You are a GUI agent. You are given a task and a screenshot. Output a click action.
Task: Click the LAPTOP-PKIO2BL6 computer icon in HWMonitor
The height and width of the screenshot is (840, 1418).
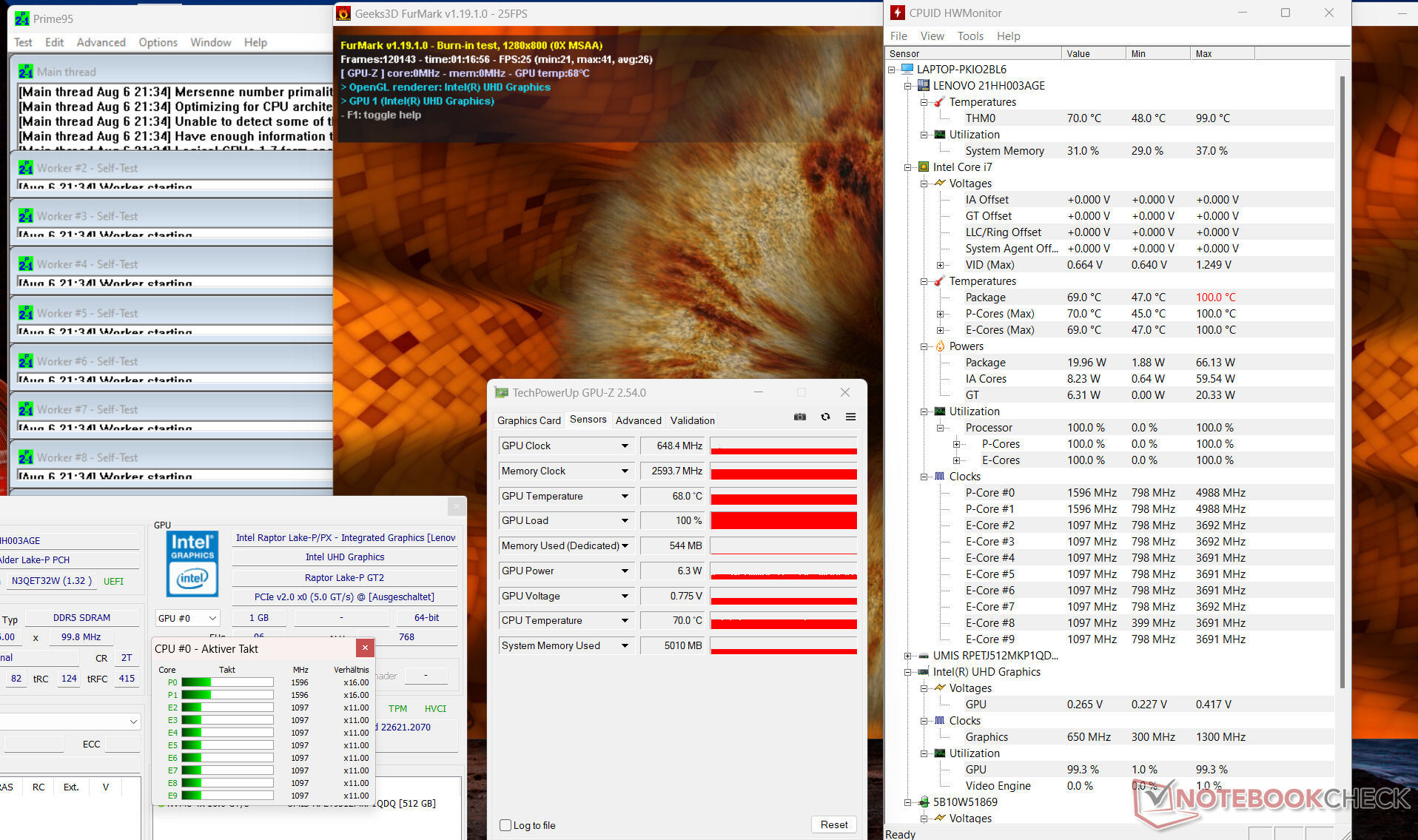click(x=907, y=70)
